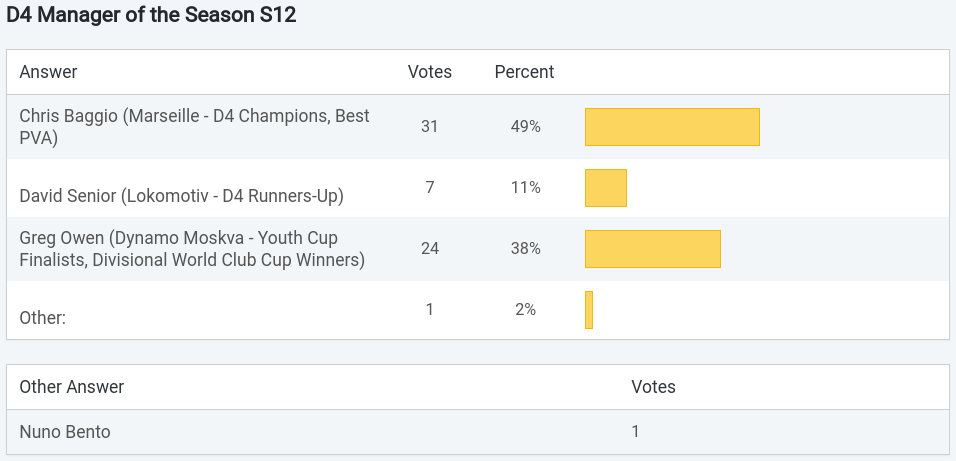Click the Chris Baggio percentage bar

pos(672,127)
